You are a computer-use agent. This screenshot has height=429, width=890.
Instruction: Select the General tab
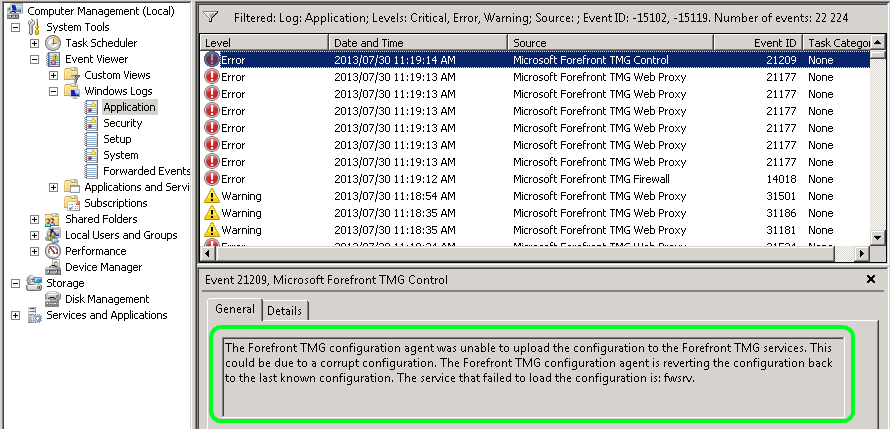pos(234,309)
